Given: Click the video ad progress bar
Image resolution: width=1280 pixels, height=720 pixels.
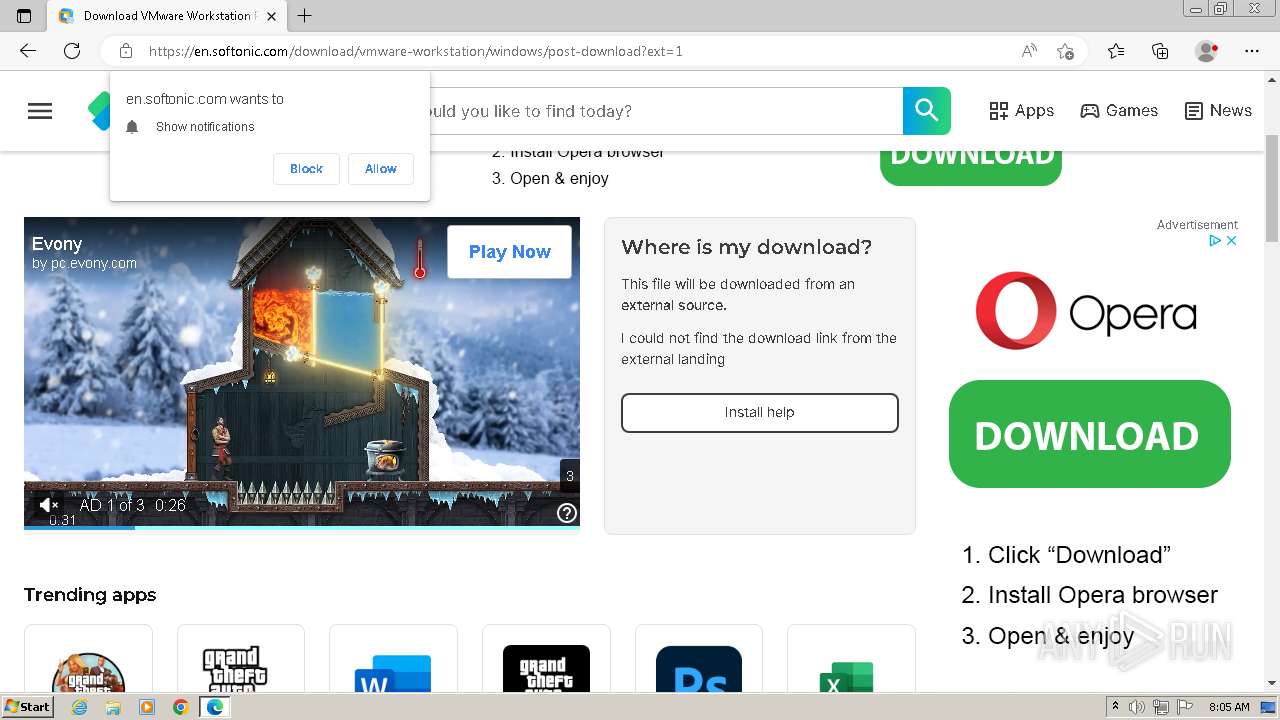Looking at the screenshot, I should (x=302, y=527).
